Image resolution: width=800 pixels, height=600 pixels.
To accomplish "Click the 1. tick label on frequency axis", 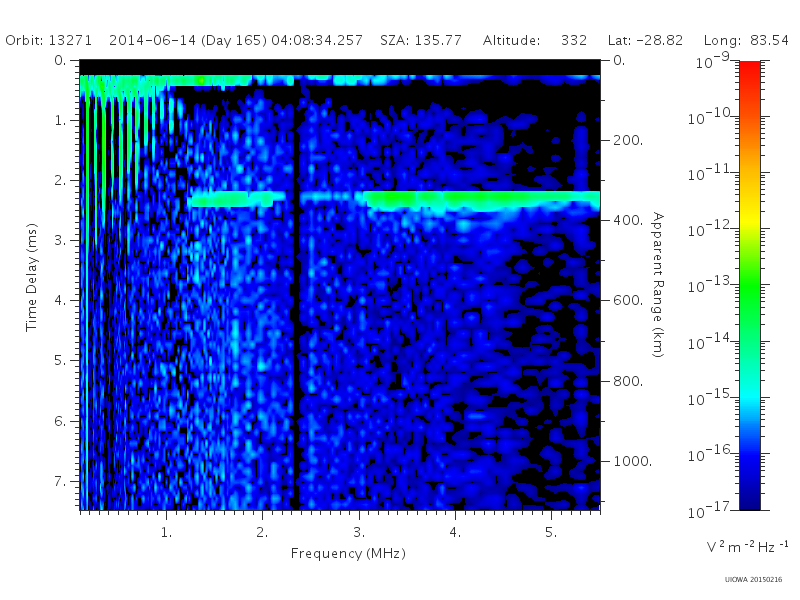I will 166,532.
